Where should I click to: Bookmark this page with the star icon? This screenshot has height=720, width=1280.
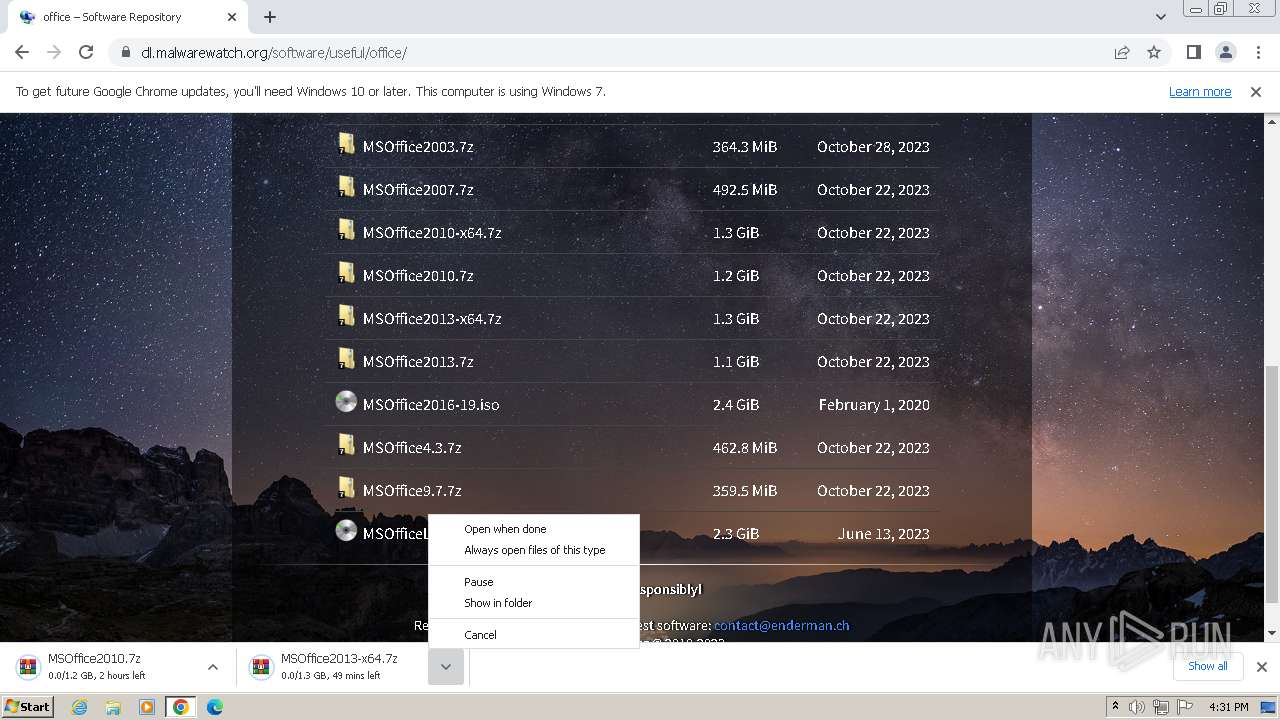[1154, 52]
